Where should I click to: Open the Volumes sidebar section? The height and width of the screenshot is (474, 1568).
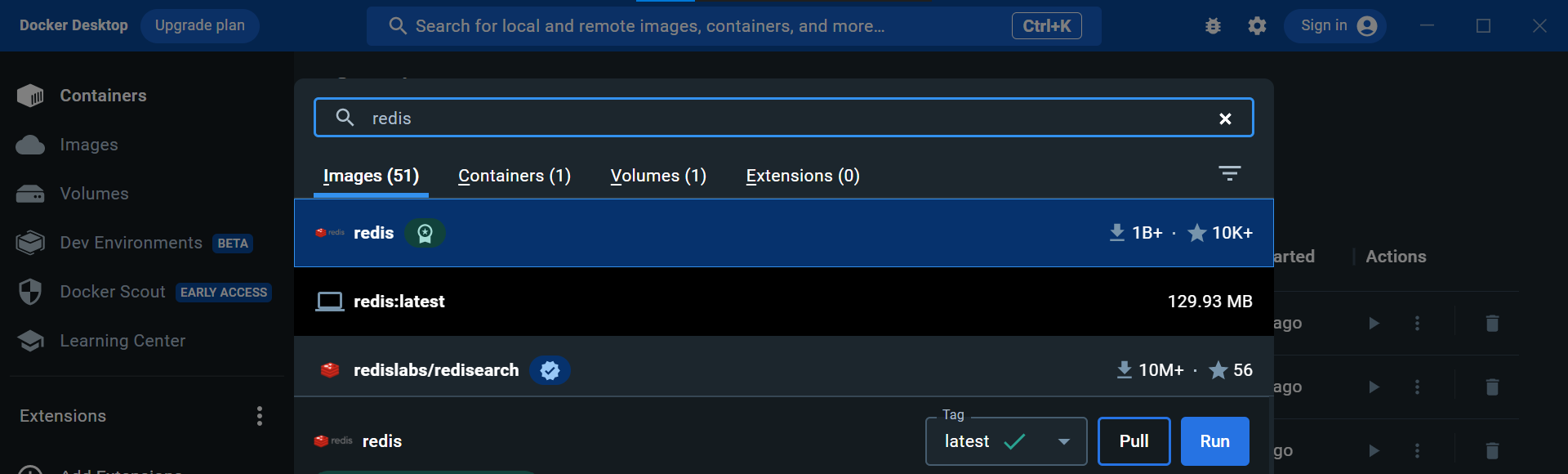pos(94,194)
